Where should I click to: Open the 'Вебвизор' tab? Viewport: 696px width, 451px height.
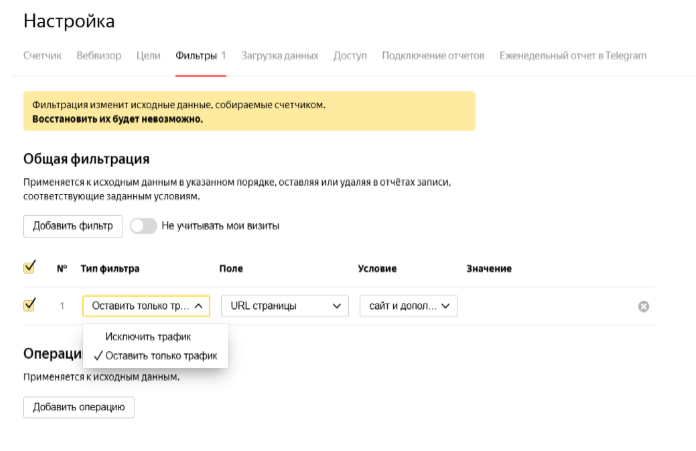point(99,55)
